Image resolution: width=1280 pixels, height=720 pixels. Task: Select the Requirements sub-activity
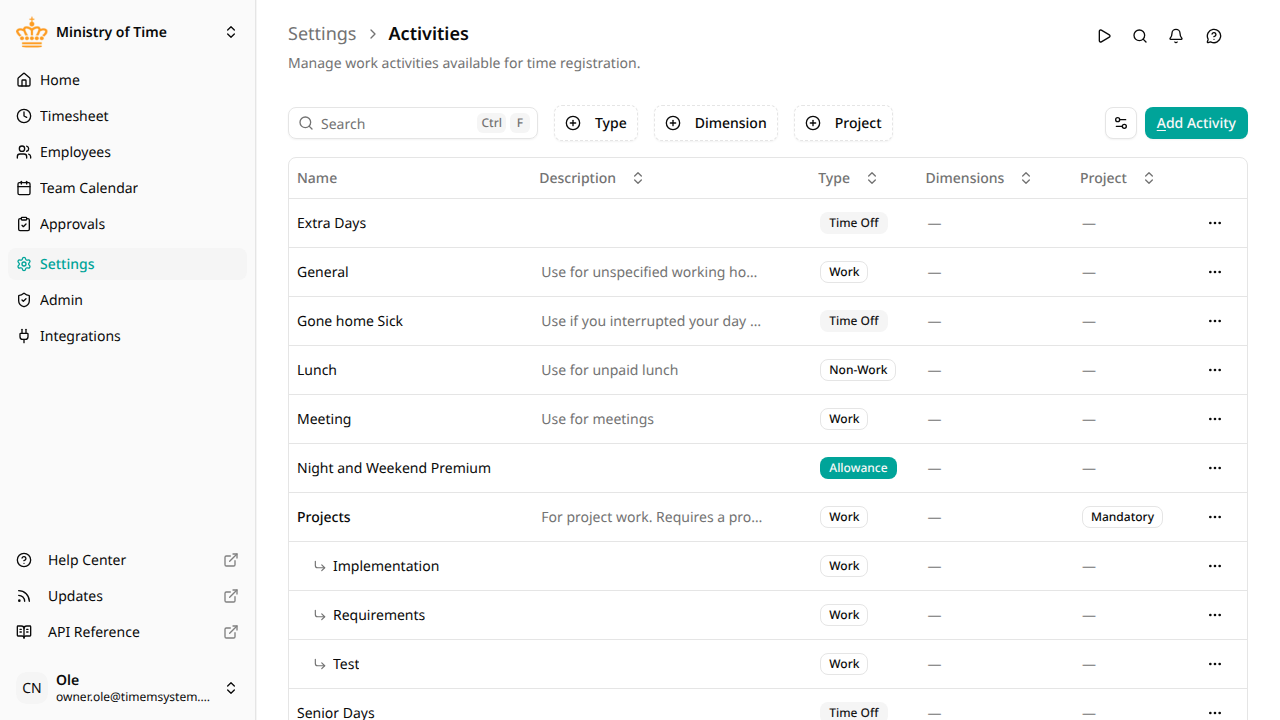click(379, 615)
